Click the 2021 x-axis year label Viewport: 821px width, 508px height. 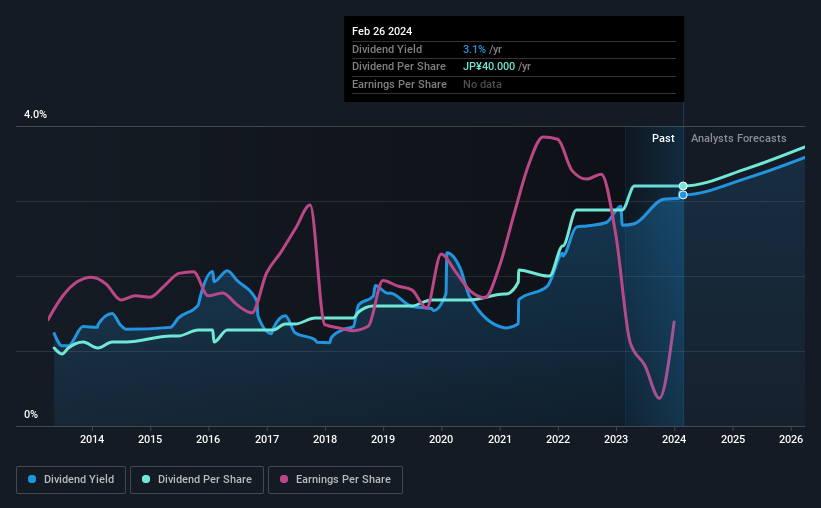coord(500,439)
